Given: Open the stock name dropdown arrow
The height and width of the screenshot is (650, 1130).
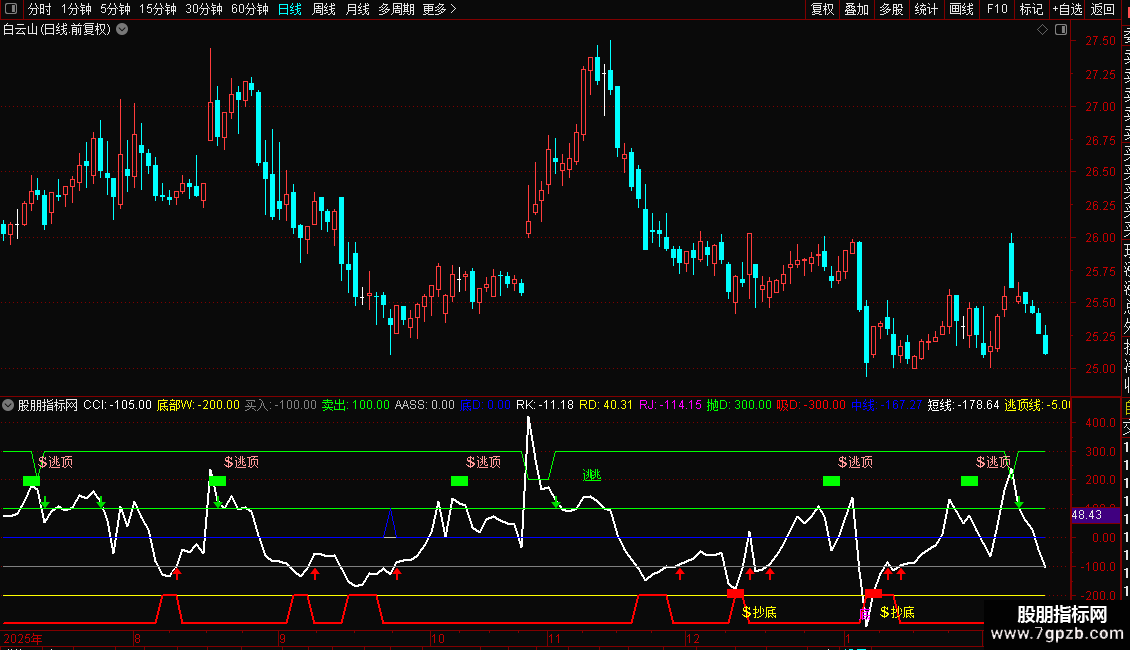Looking at the screenshot, I should [122, 29].
